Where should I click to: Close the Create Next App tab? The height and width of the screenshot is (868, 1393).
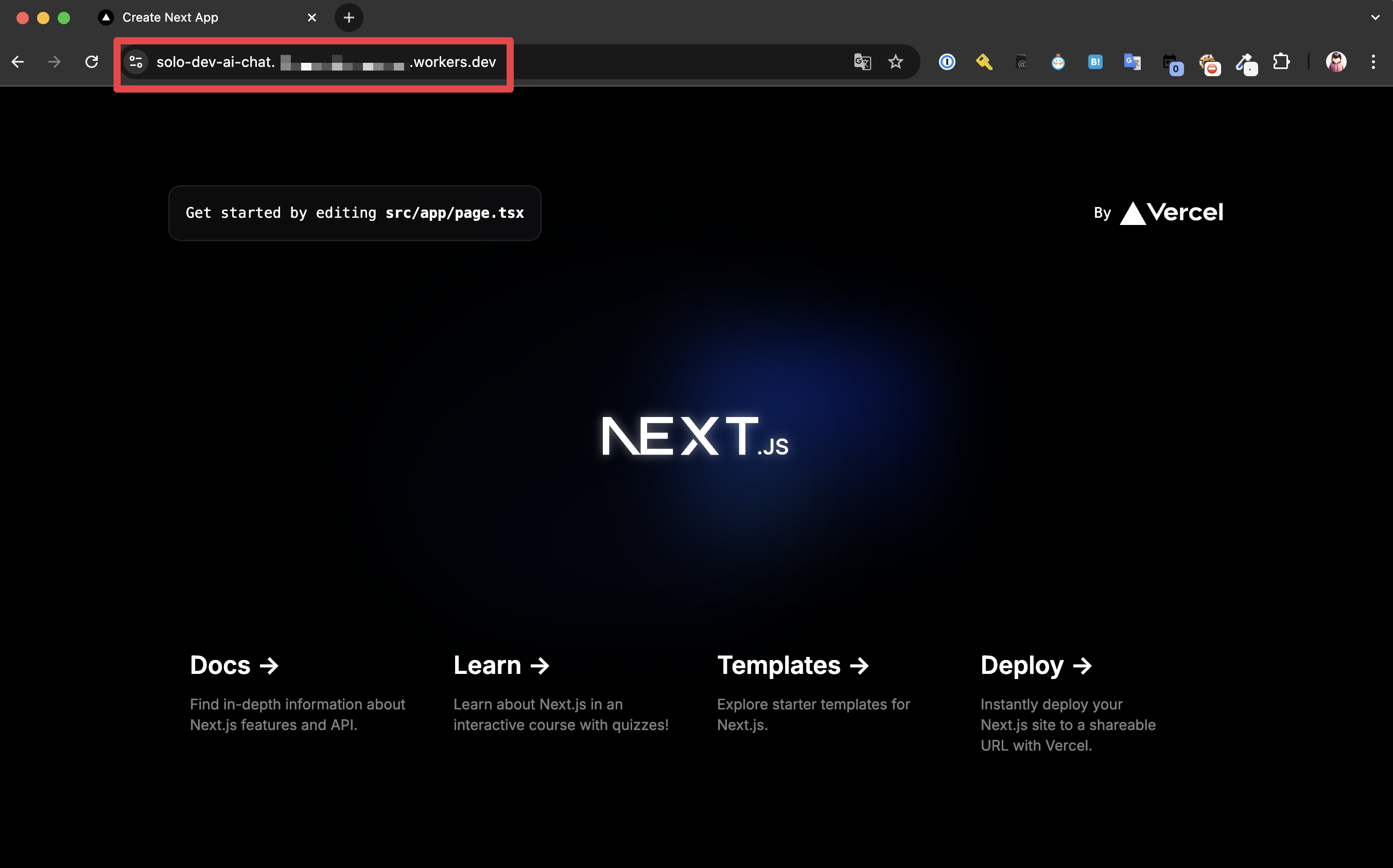click(x=311, y=18)
